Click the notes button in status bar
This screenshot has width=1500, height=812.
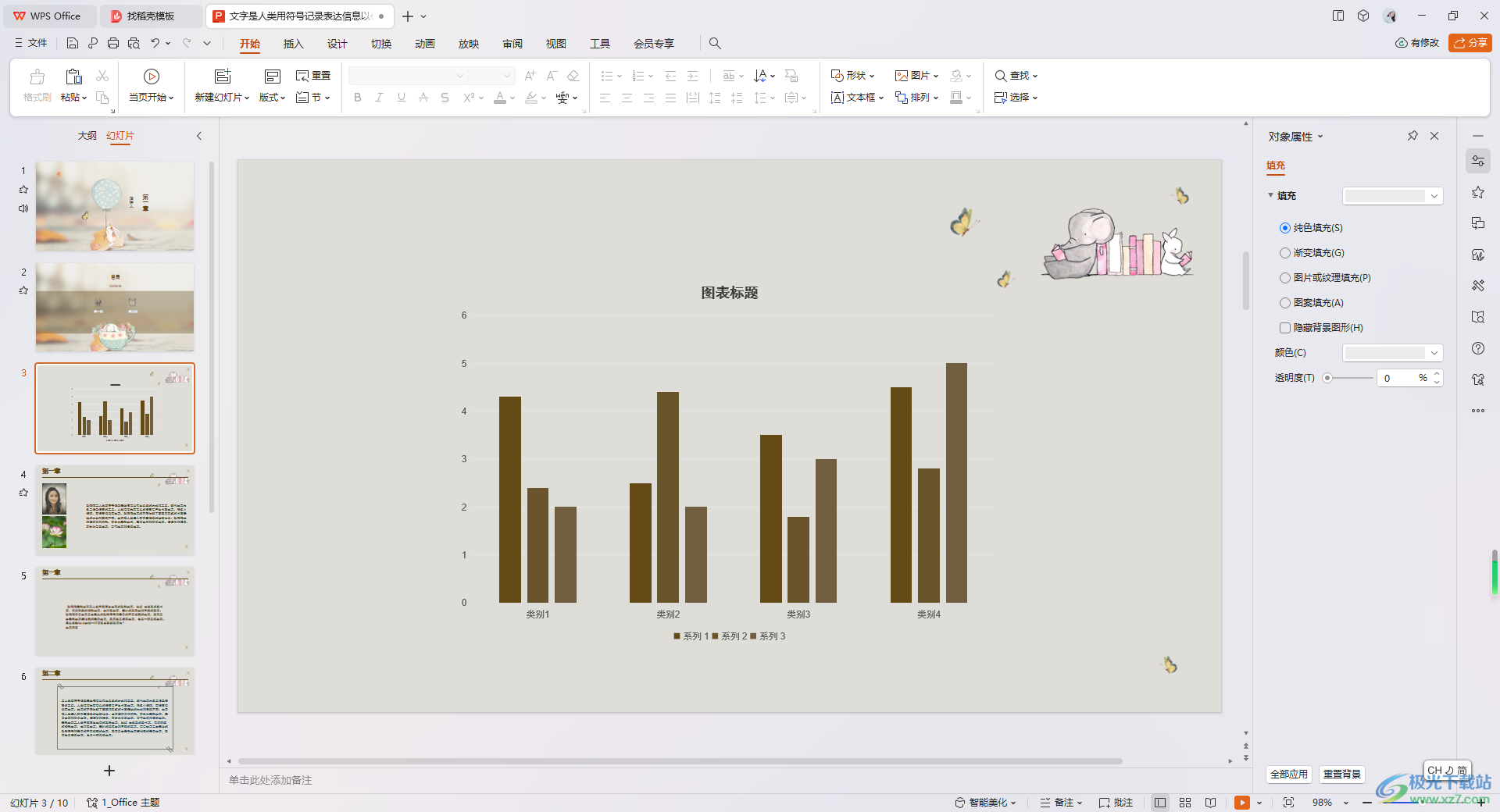point(1061,803)
